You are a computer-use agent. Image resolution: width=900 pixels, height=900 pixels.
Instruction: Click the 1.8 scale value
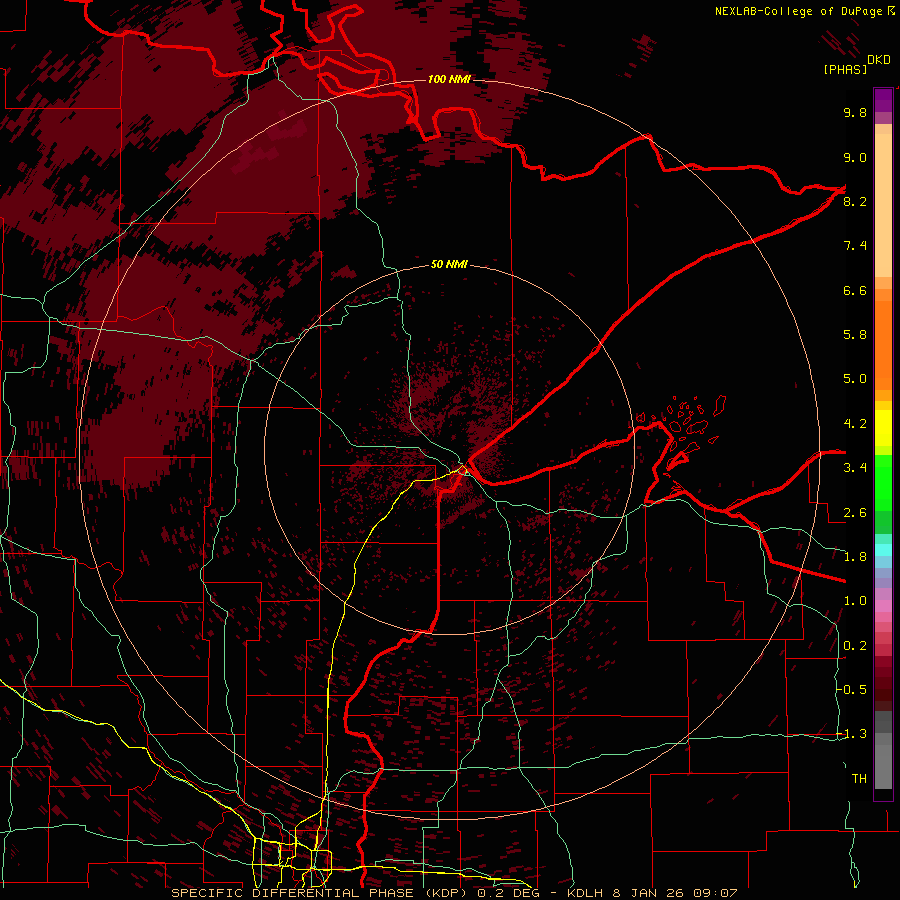[x=855, y=557]
